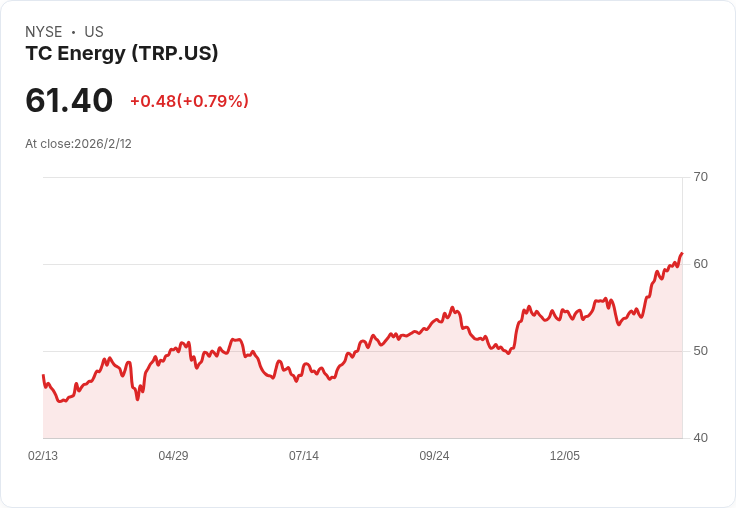
Task: Open the TC Energy (TRP.US) title
Action: (122, 54)
